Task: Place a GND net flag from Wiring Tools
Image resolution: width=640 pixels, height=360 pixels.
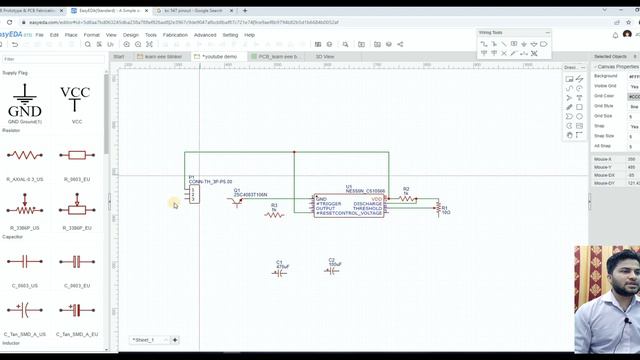Action: tap(524, 44)
